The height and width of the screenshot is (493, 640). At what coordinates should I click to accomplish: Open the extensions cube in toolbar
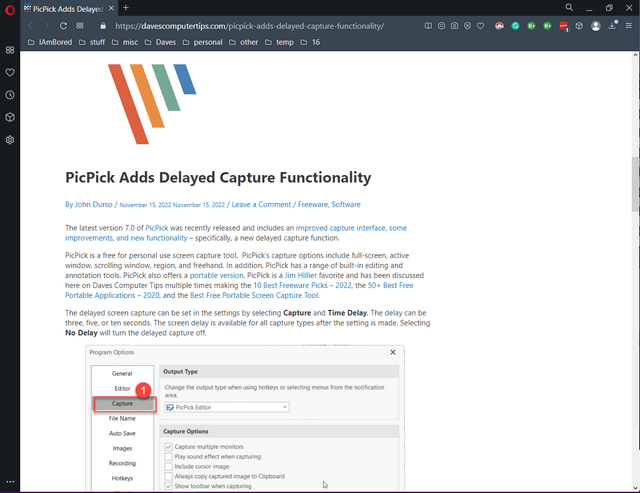[579, 26]
